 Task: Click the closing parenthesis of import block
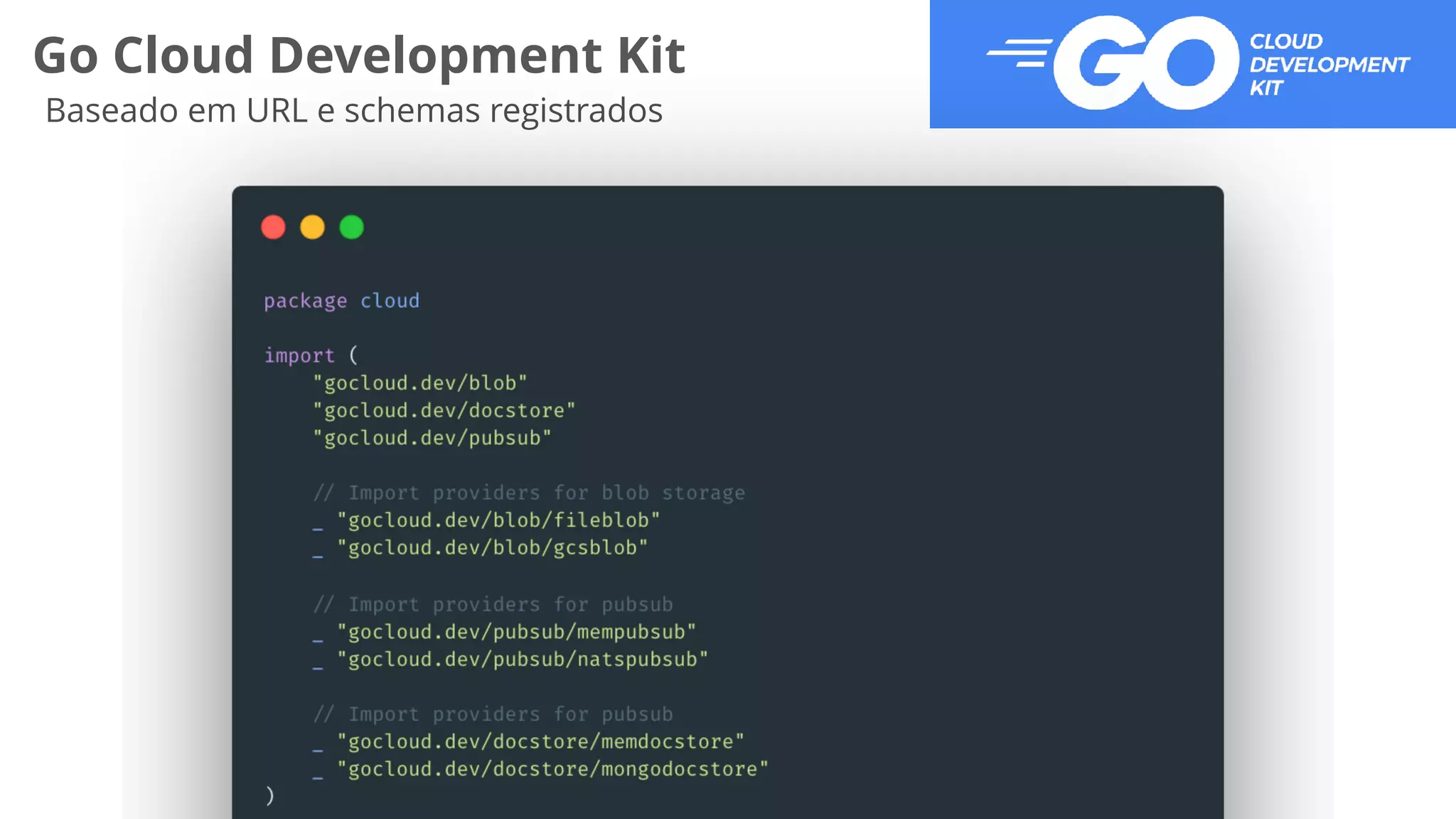coord(270,796)
